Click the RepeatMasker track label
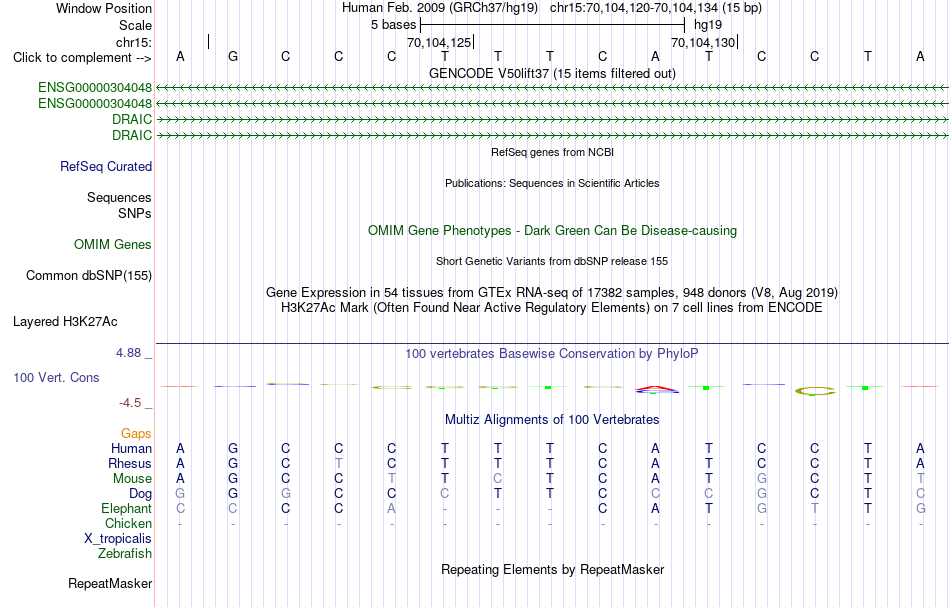The height and width of the screenshot is (607, 950). (110, 583)
